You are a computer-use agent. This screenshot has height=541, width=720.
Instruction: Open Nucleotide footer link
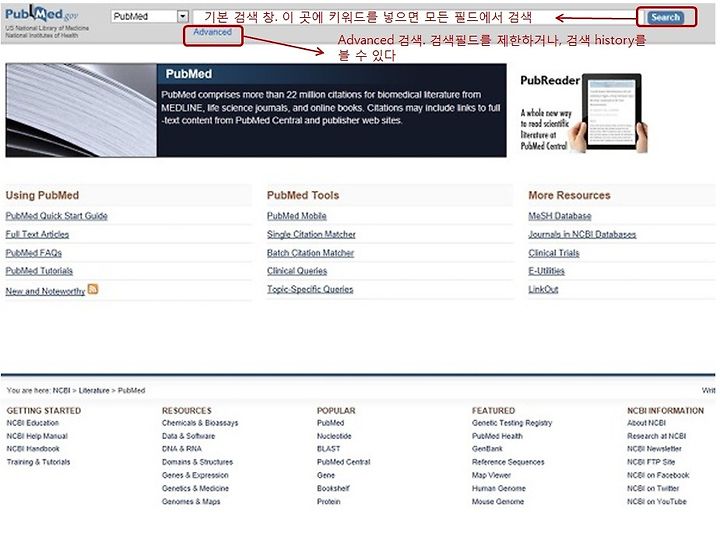click(x=334, y=436)
